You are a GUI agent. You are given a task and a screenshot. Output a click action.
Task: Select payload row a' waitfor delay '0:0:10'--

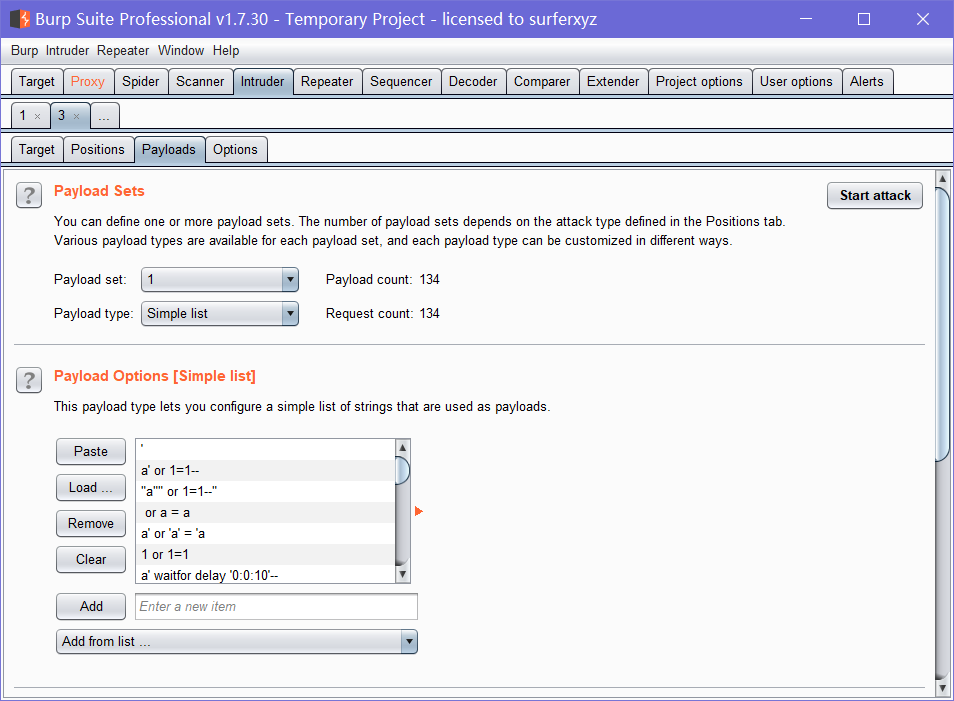click(266, 574)
